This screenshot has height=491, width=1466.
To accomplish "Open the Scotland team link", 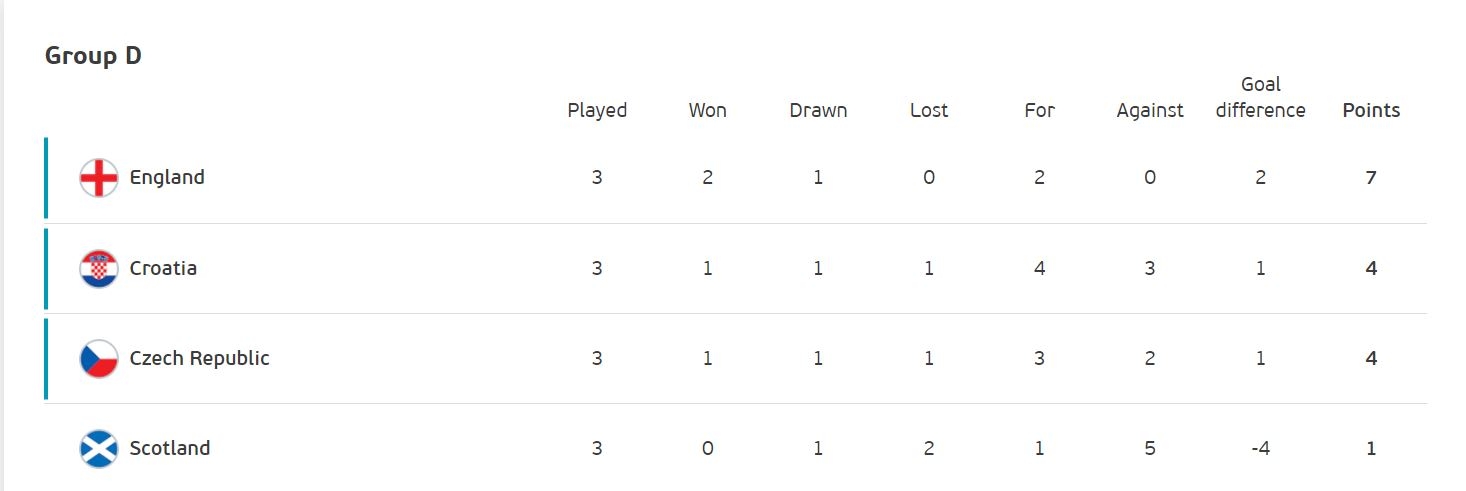I will tap(170, 448).
